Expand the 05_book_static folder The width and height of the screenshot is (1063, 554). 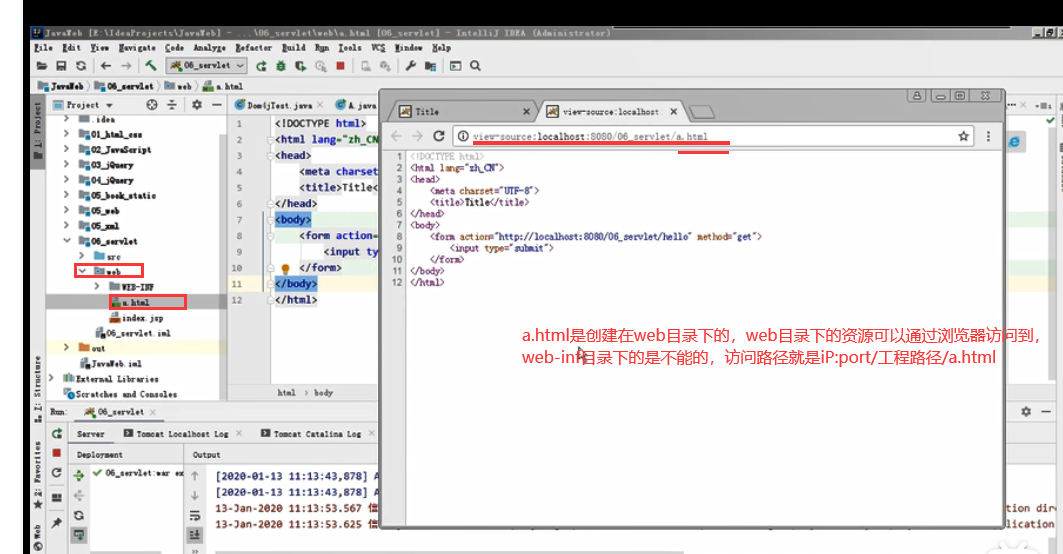pyautogui.click(x=66, y=195)
